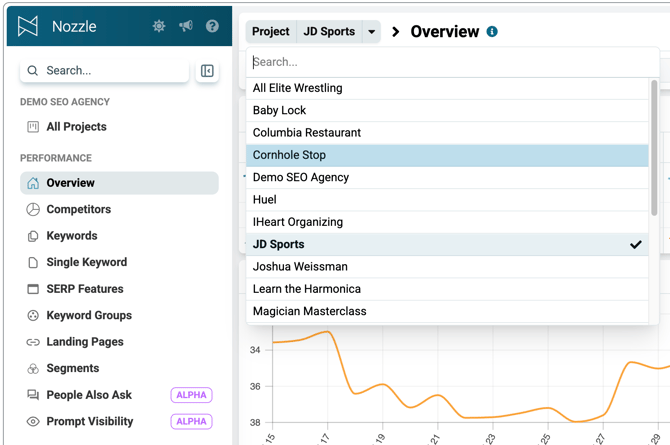670x445 pixels.
Task: Open Landing Pages page
Action: (119, 342)
